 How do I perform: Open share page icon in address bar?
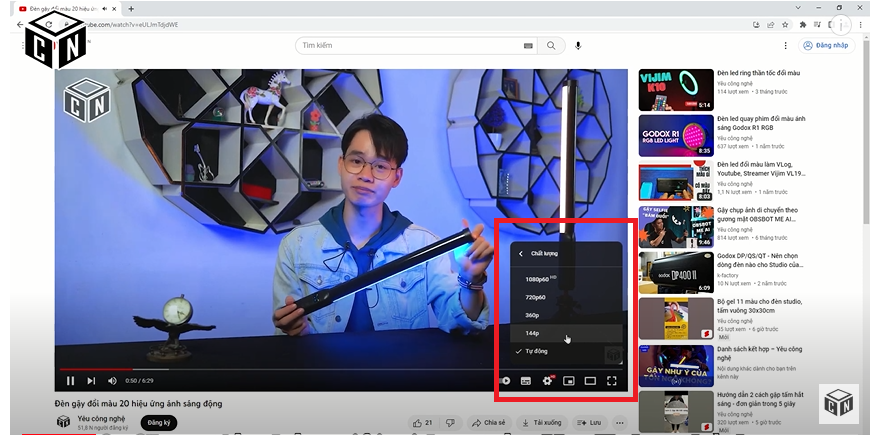[771, 24]
